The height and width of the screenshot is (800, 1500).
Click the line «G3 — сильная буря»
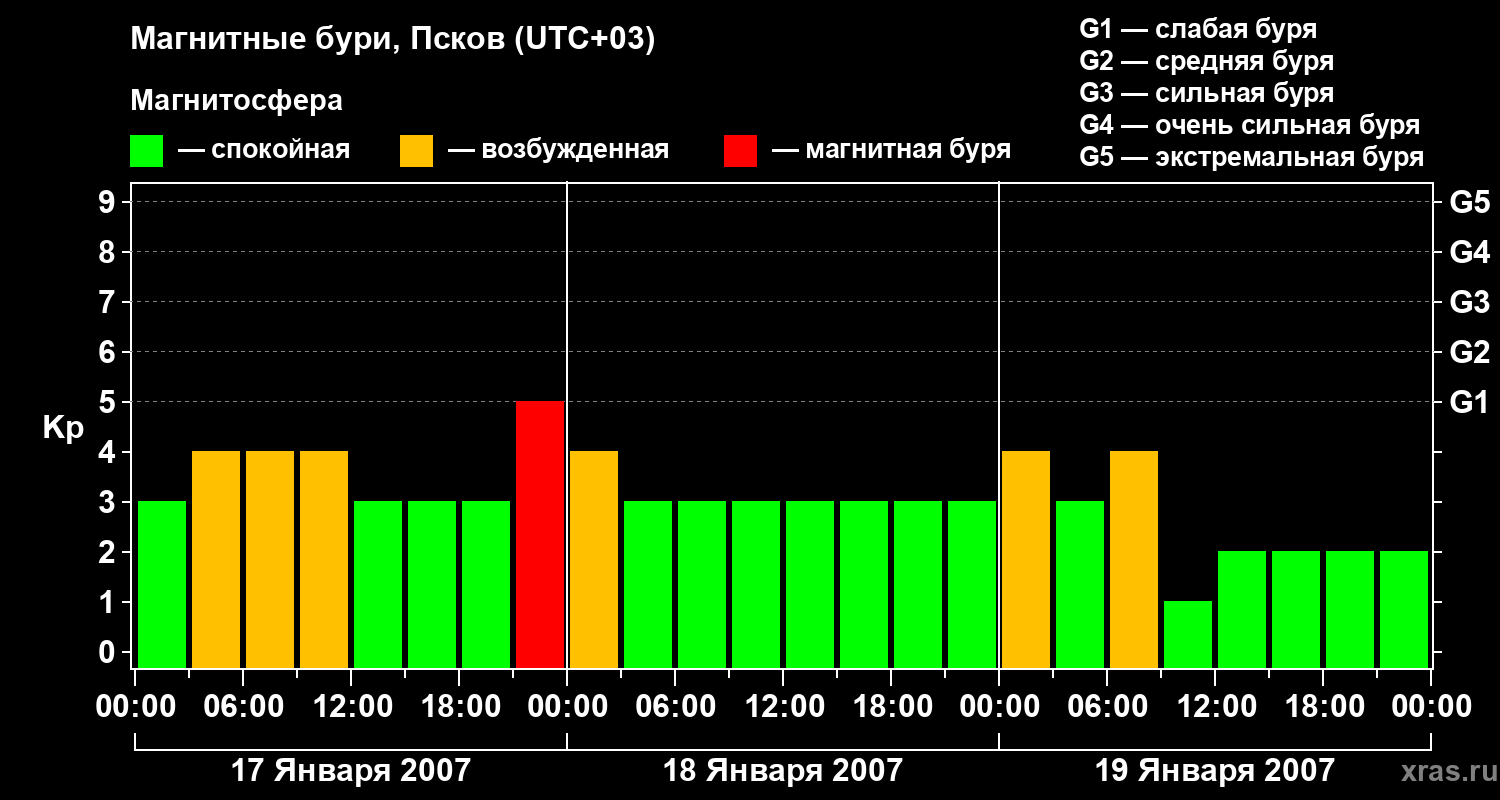click(1207, 93)
